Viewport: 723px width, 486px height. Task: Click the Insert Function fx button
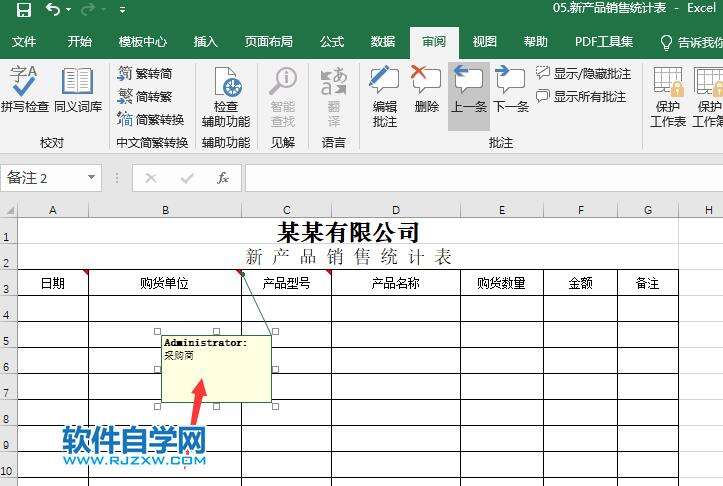coord(223,178)
